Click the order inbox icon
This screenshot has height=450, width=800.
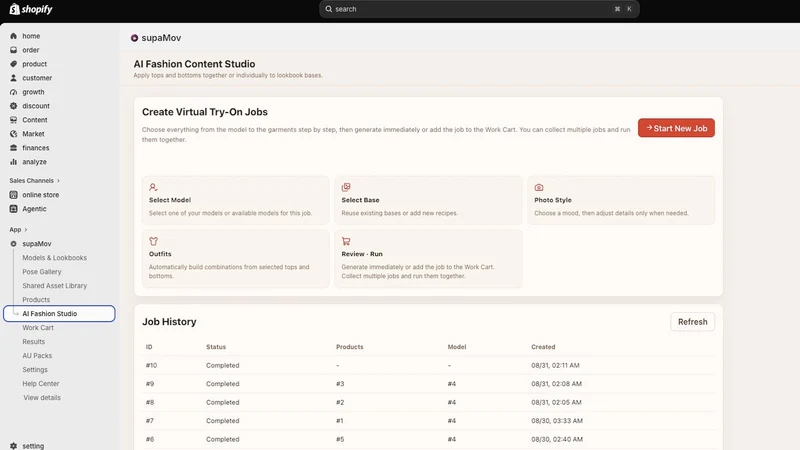[x=13, y=50]
